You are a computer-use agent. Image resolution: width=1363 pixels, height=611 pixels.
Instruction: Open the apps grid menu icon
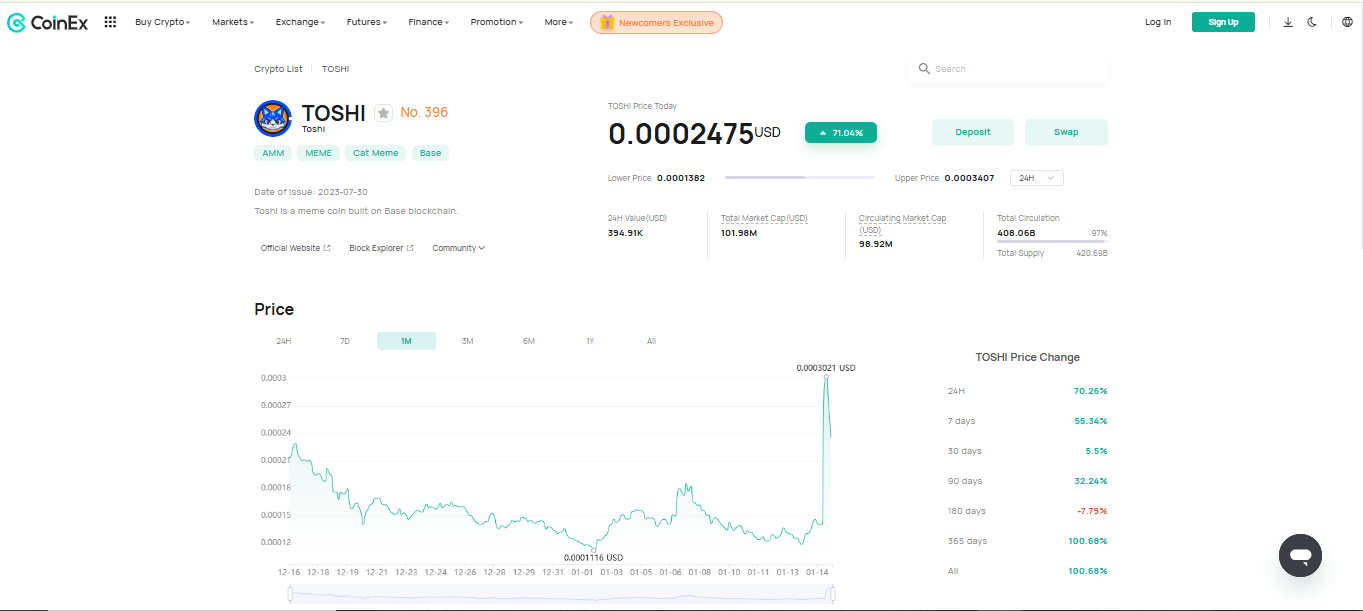[x=110, y=22]
